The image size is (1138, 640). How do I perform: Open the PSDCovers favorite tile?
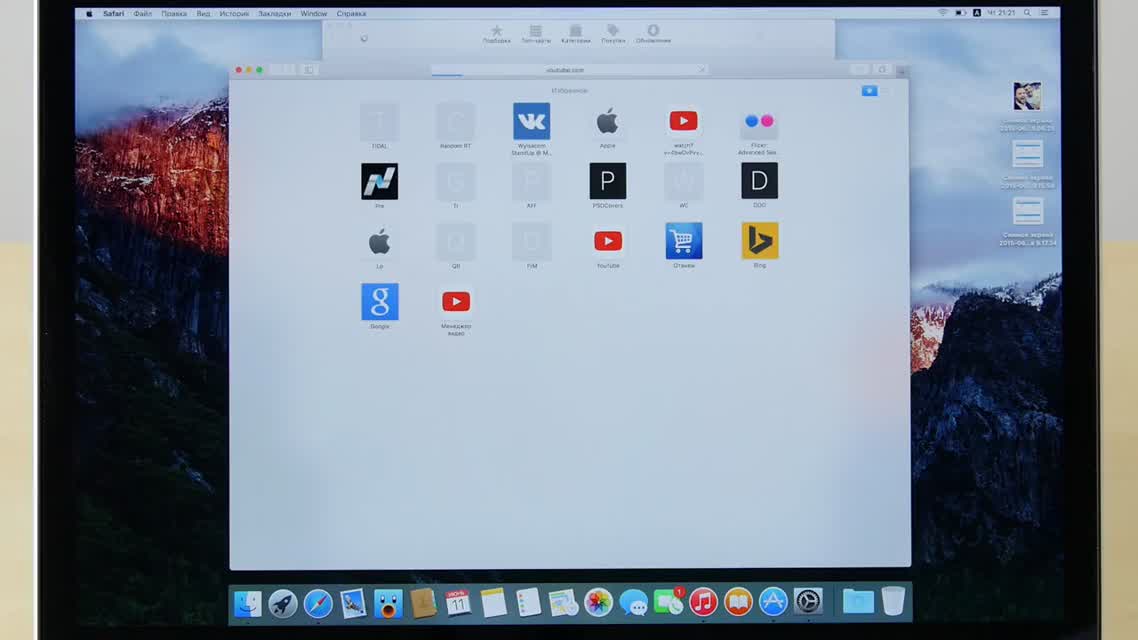point(607,181)
